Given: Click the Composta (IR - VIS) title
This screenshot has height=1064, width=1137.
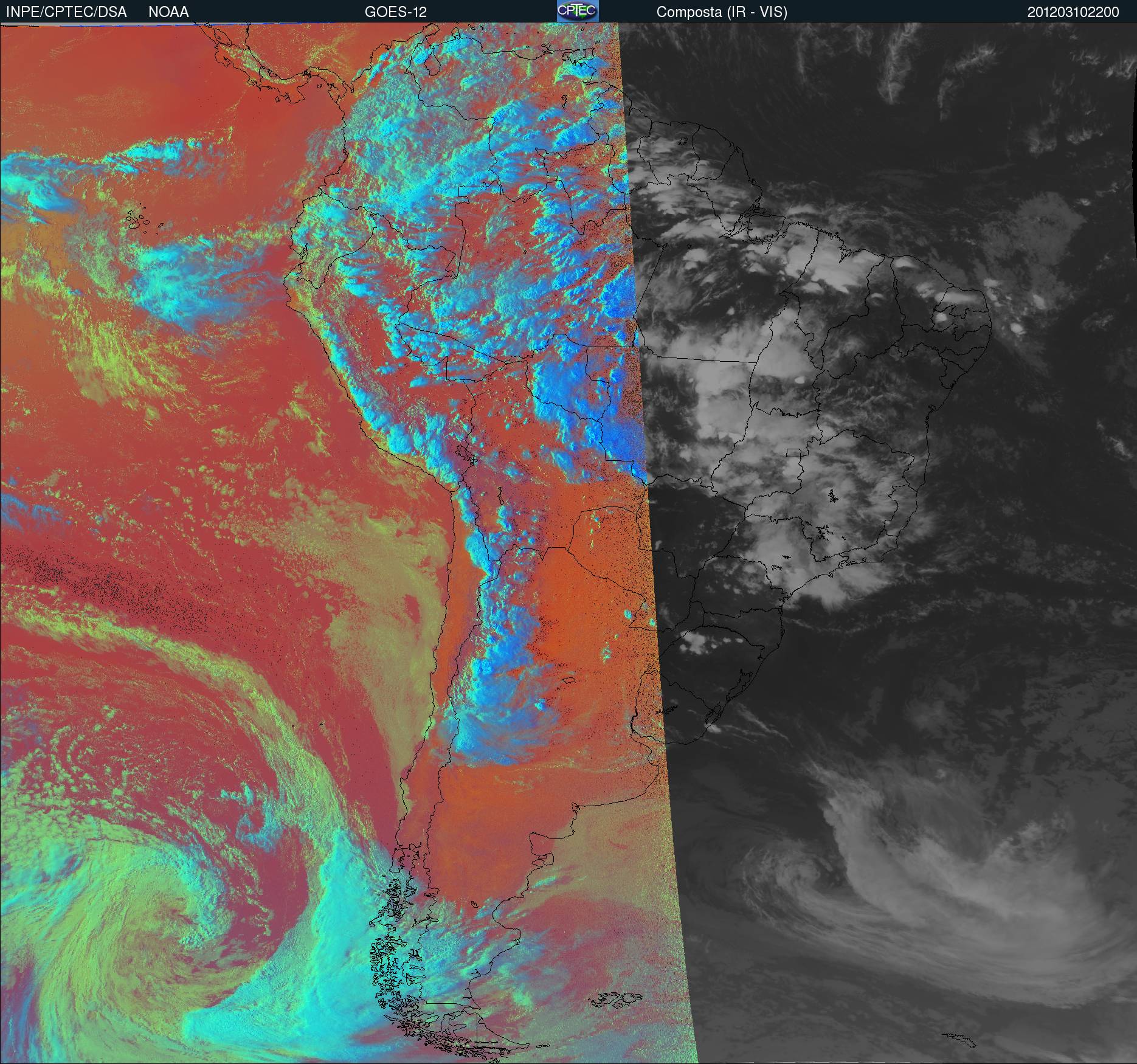Looking at the screenshot, I should (x=722, y=12).
